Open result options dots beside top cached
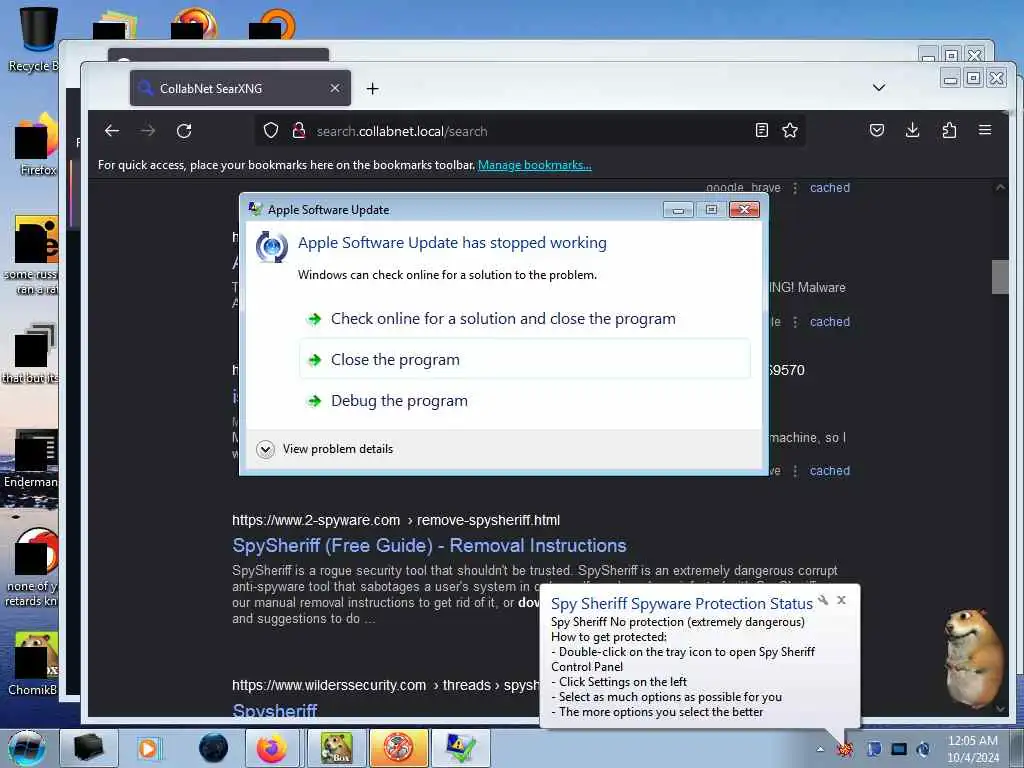The height and width of the screenshot is (768, 1024). point(795,188)
